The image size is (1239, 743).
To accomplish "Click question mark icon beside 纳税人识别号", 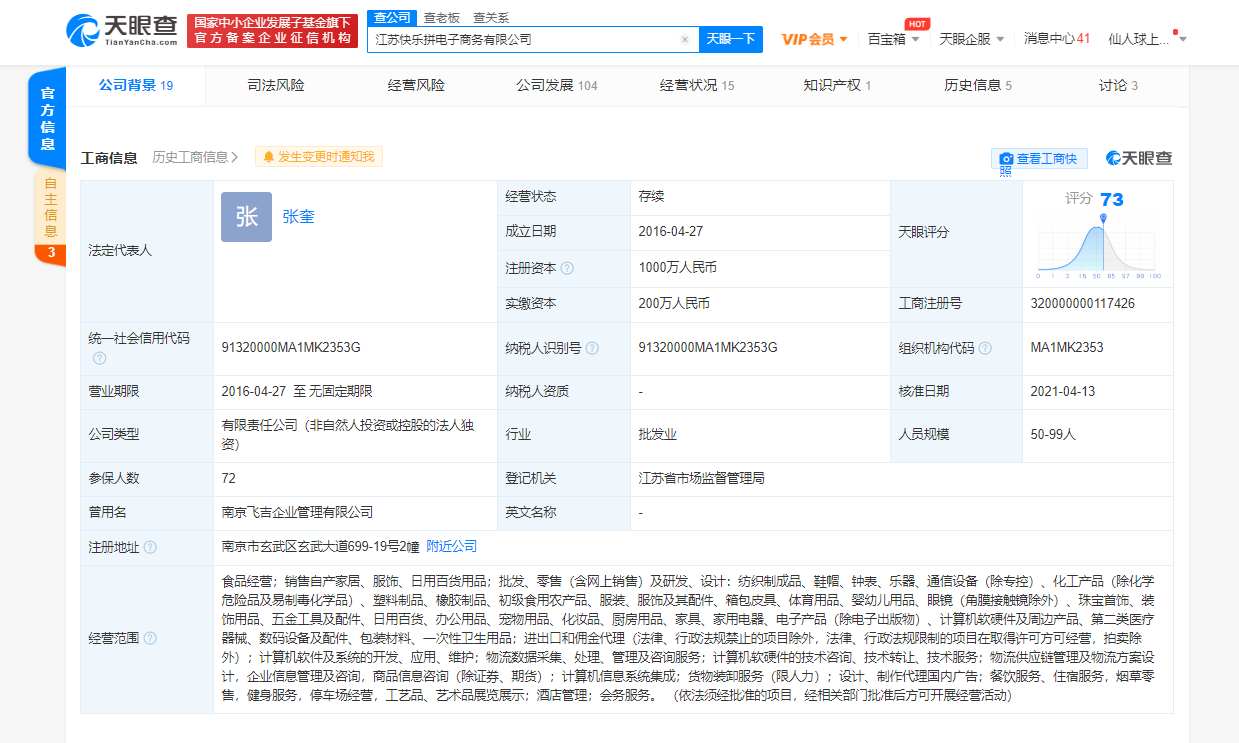I will click(x=593, y=347).
